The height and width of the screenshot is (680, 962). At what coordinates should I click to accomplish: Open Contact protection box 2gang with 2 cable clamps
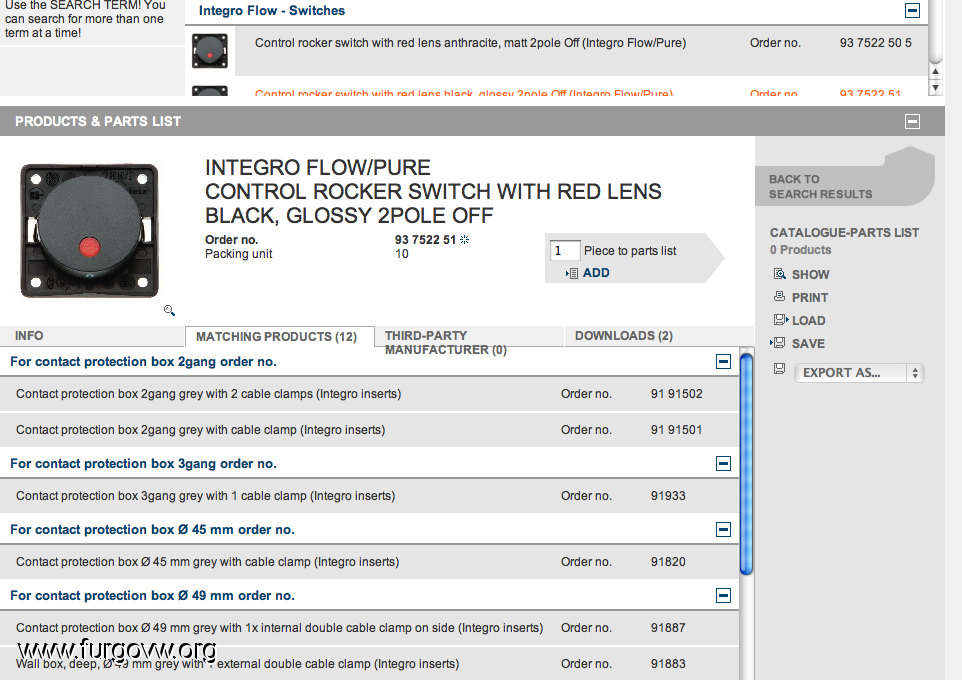(209, 393)
